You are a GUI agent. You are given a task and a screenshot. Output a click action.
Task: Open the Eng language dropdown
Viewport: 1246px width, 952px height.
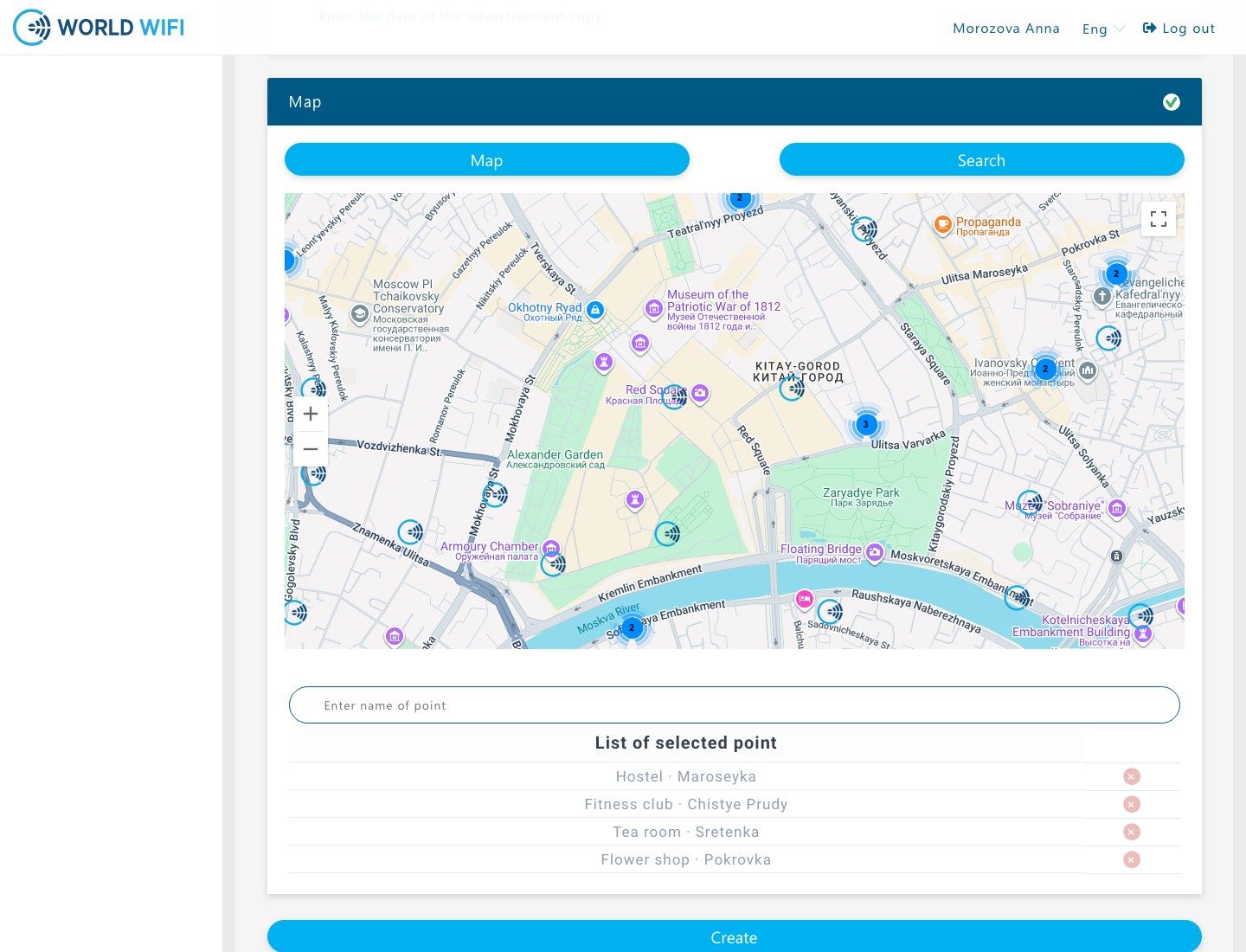tap(1103, 29)
